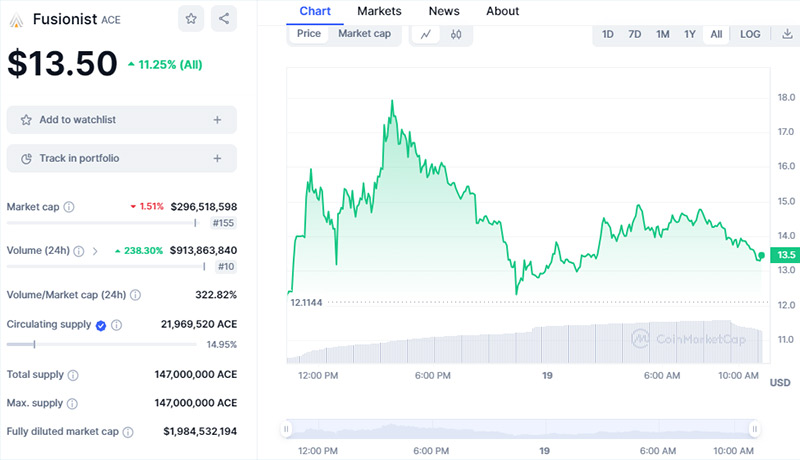800x460 pixels.
Task: Switch to candlestick chart icon
Action: click(x=456, y=34)
